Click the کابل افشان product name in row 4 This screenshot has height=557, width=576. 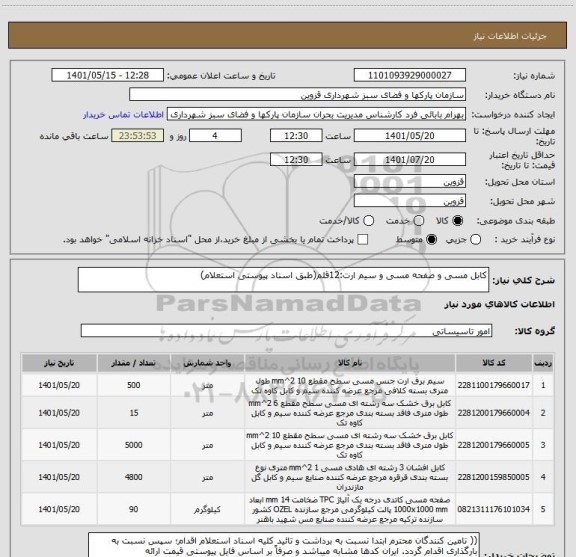pyautogui.click(x=350, y=477)
